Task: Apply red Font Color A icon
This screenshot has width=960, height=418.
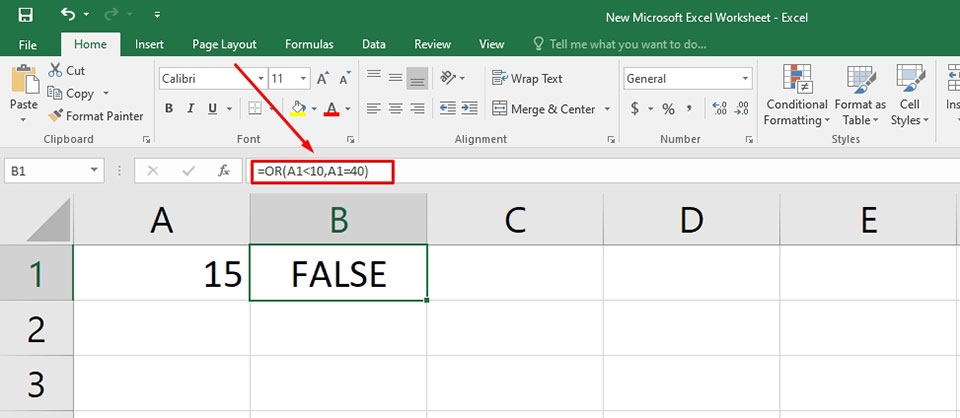Action: [332, 109]
